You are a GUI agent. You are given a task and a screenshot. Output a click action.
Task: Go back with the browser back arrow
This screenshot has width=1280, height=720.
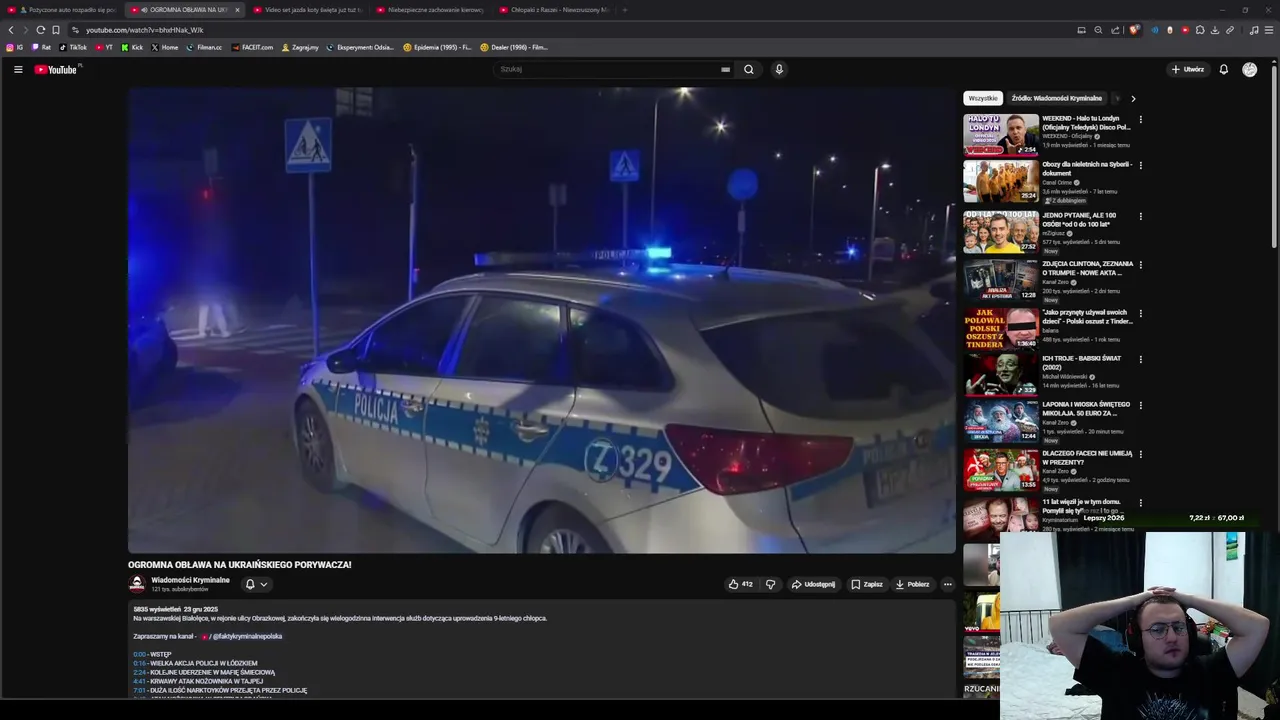click(11, 30)
